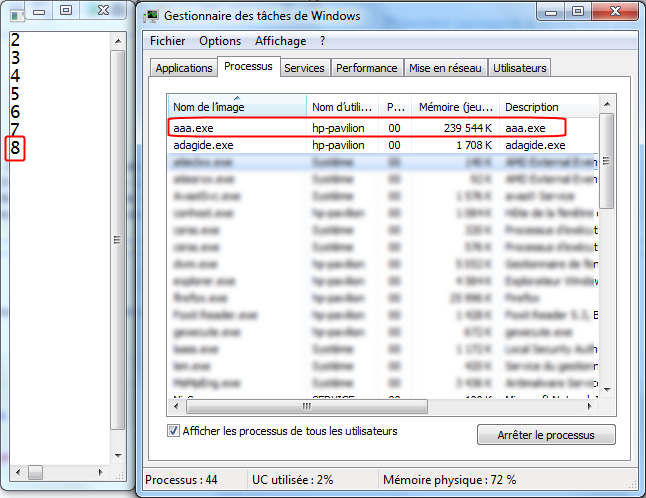Sort processes by the Mémoire column header
The width and height of the screenshot is (646, 498).
(x=454, y=107)
